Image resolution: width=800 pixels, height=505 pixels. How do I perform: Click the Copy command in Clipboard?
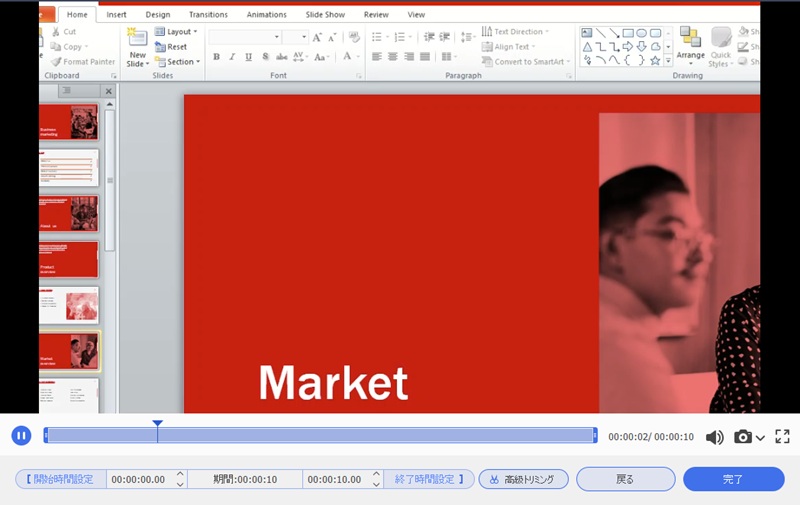(69, 47)
